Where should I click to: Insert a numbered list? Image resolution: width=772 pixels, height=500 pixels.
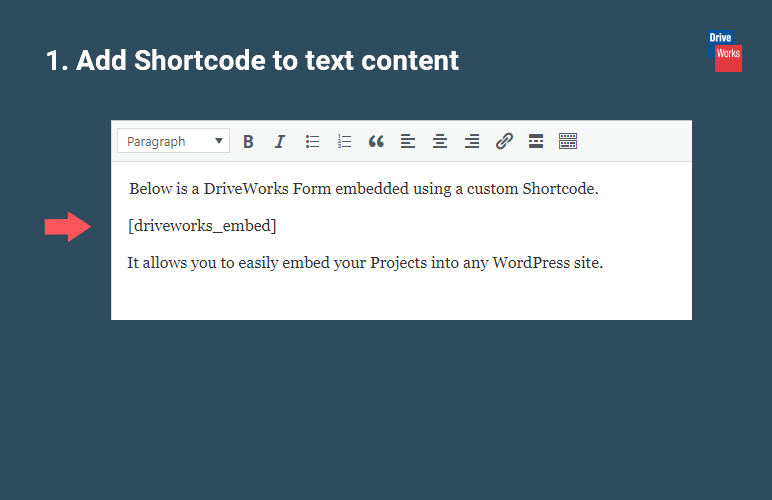[344, 142]
